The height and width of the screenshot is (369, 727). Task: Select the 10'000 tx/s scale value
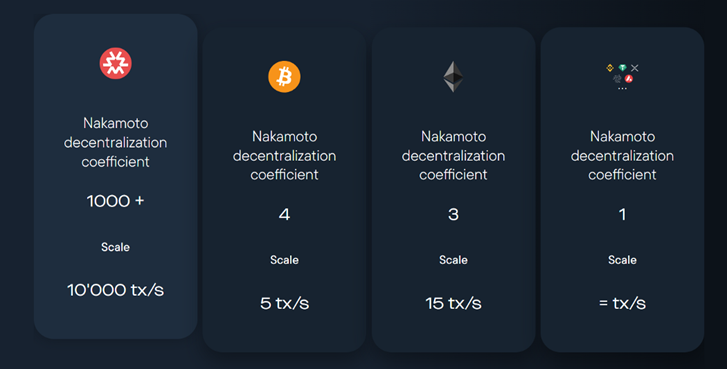click(115, 290)
